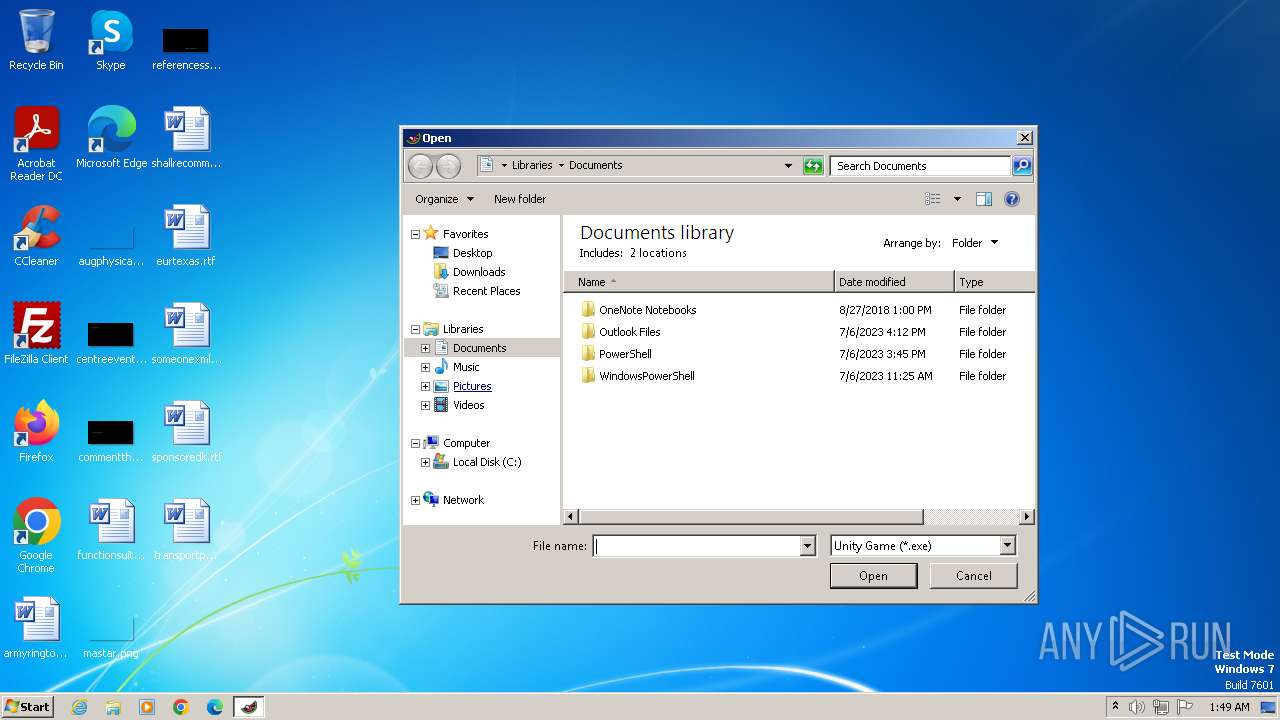Click the Start button
The image size is (1280, 720).
(x=27, y=707)
